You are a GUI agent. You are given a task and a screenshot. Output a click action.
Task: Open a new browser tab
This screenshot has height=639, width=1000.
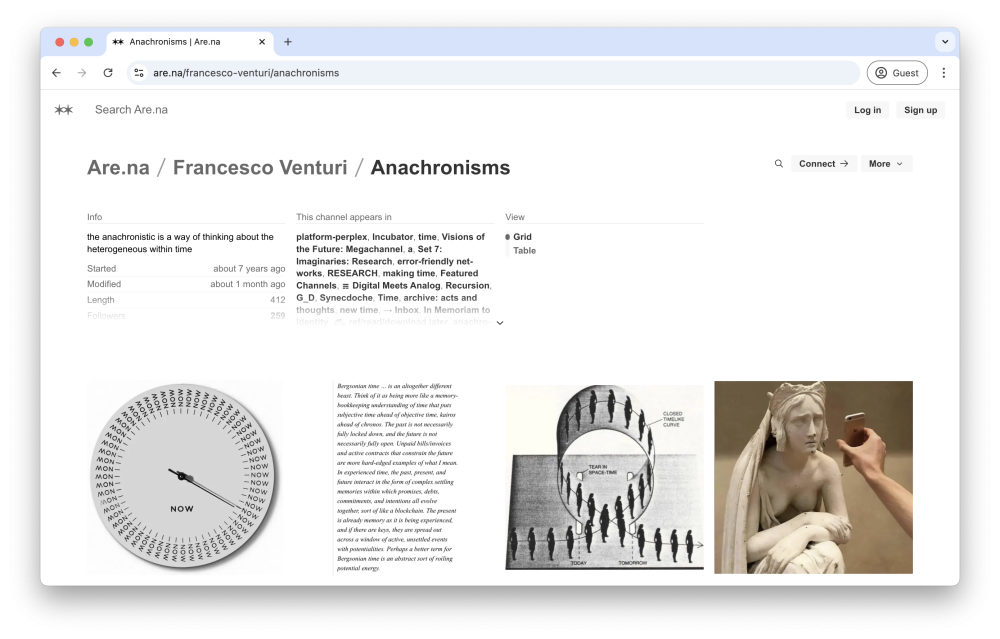(x=288, y=42)
